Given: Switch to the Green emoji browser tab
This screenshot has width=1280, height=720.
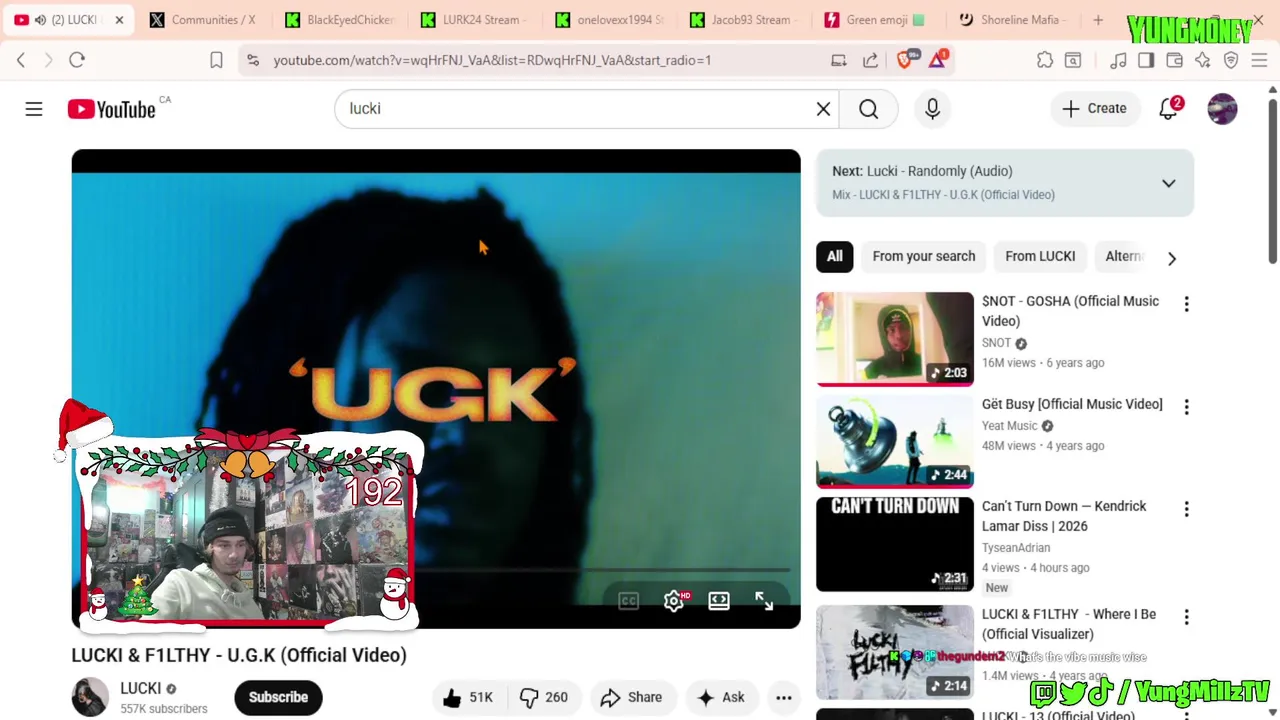Looking at the screenshot, I should (x=879, y=20).
